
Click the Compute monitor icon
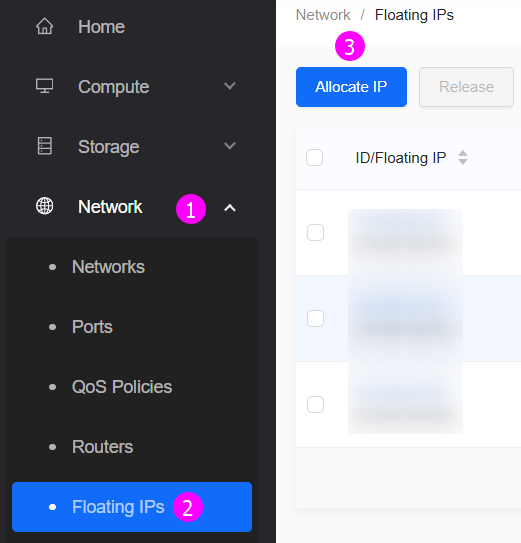(45, 86)
